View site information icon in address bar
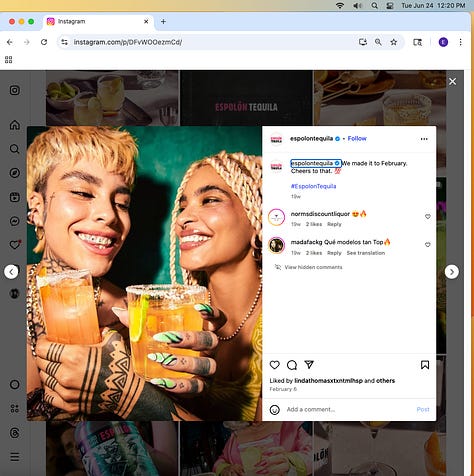This screenshot has width=474, height=476. click(x=64, y=42)
